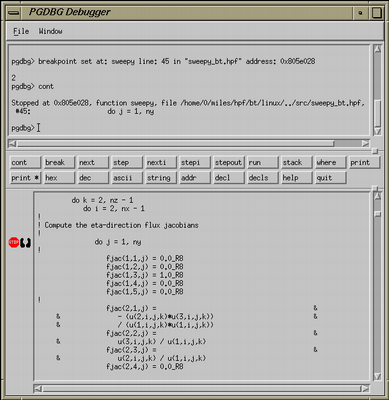Click the ascii button

pos(127,178)
